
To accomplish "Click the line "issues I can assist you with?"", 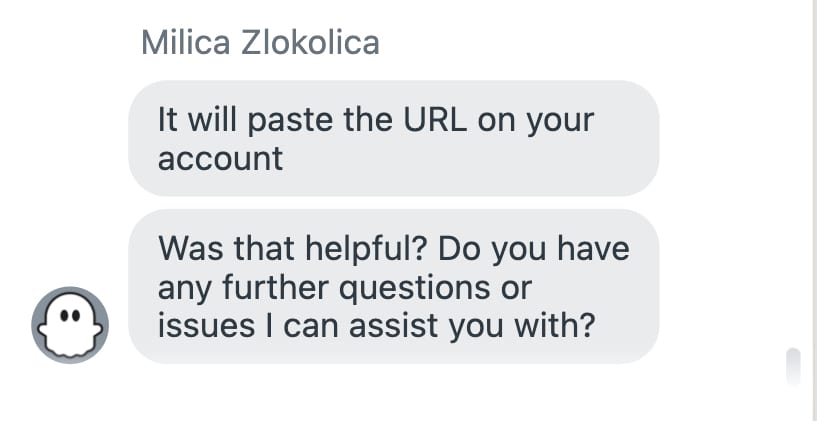I will point(376,327).
